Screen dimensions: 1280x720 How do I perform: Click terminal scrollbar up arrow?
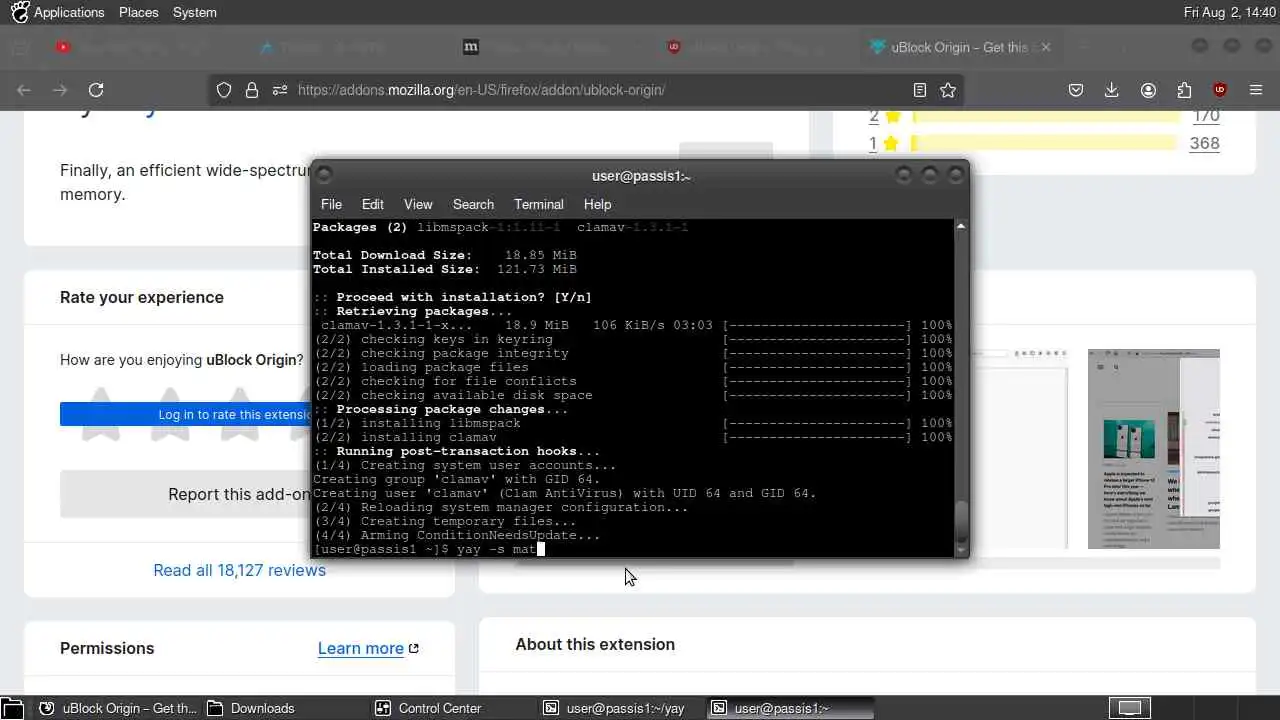pos(961,226)
